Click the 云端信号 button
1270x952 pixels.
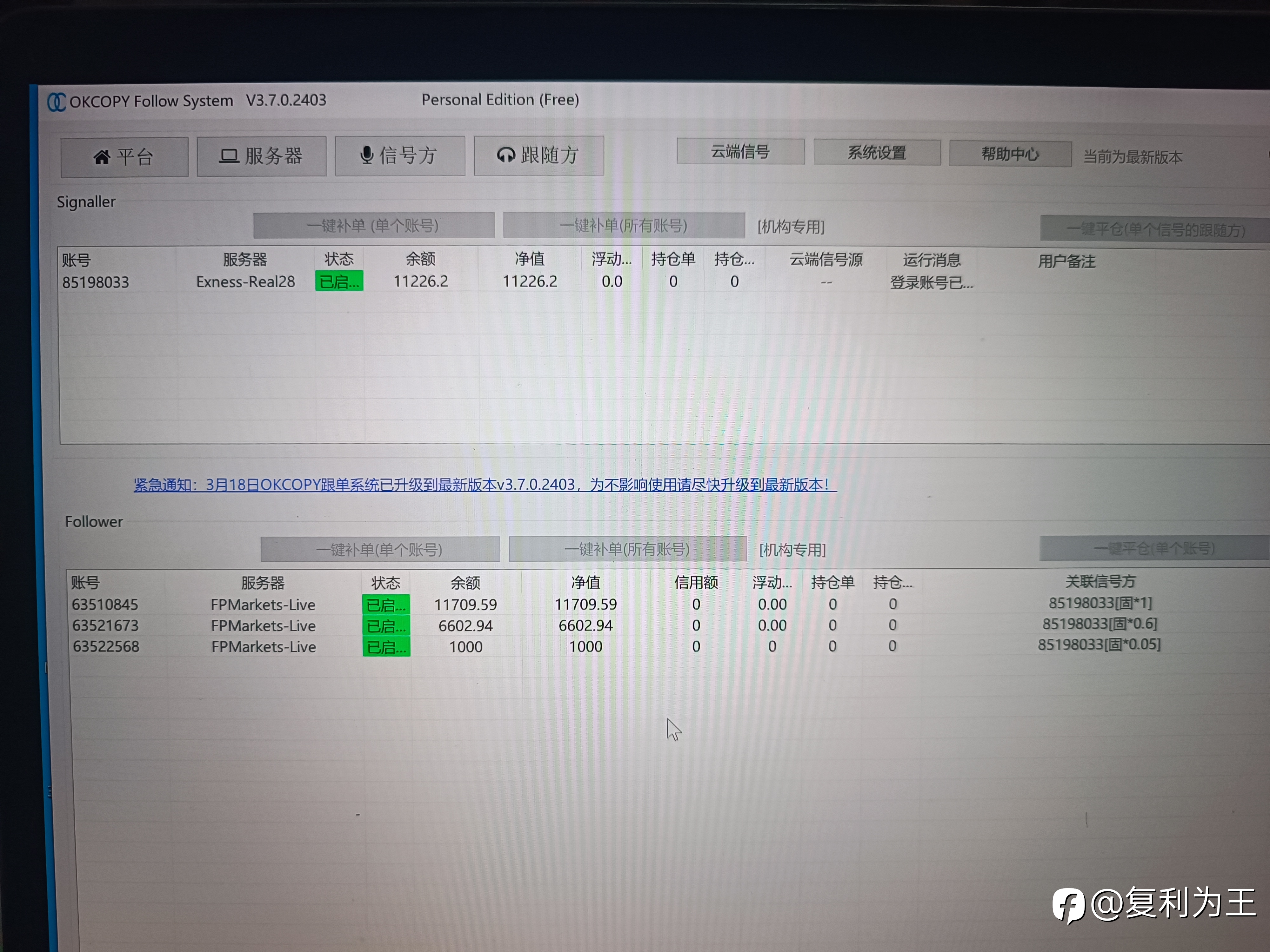740,152
